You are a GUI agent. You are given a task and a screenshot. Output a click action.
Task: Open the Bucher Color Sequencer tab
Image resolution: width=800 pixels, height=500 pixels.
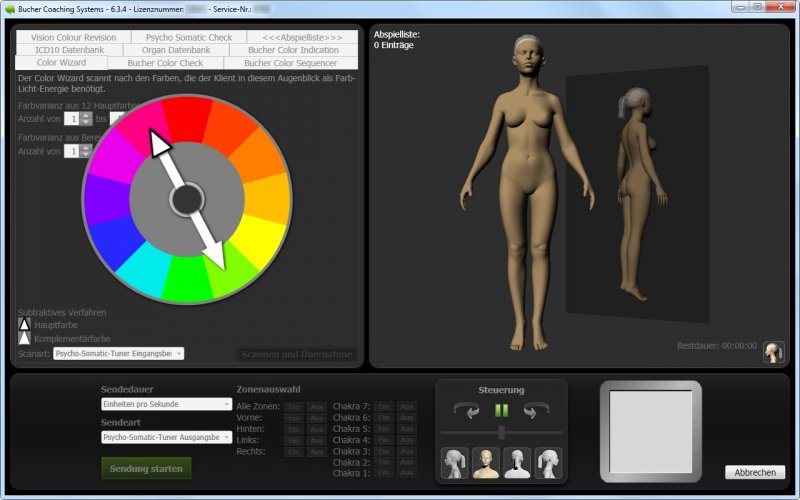coord(290,63)
